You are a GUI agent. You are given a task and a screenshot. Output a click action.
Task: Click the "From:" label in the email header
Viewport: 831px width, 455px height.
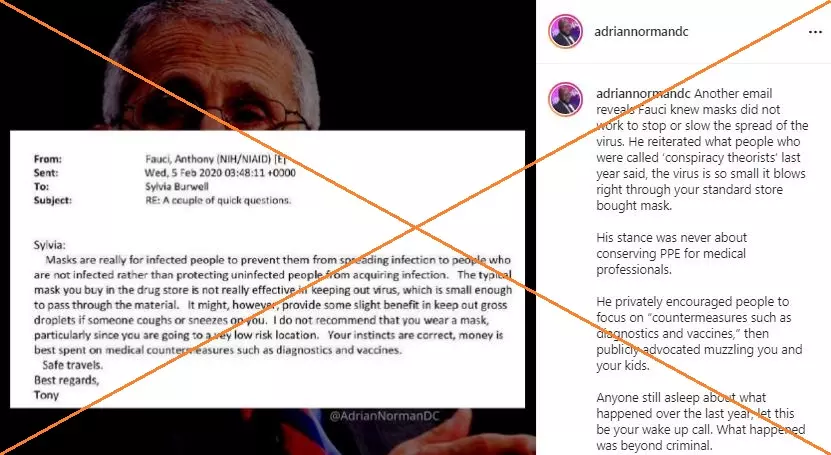click(x=48, y=159)
